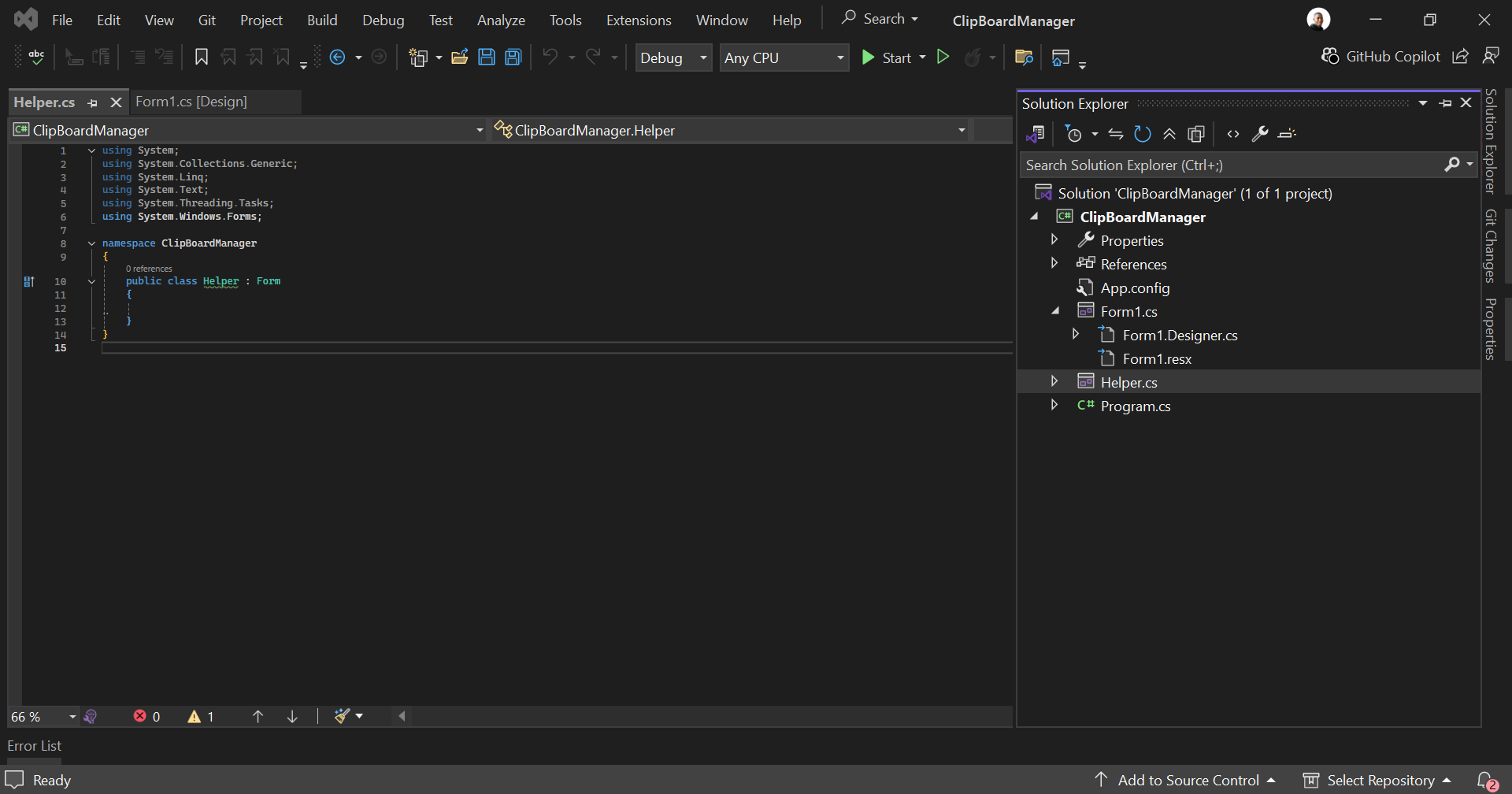1512x794 pixels.
Task: Click Start Without Debugging outline play icon
Action: (943, 57)
